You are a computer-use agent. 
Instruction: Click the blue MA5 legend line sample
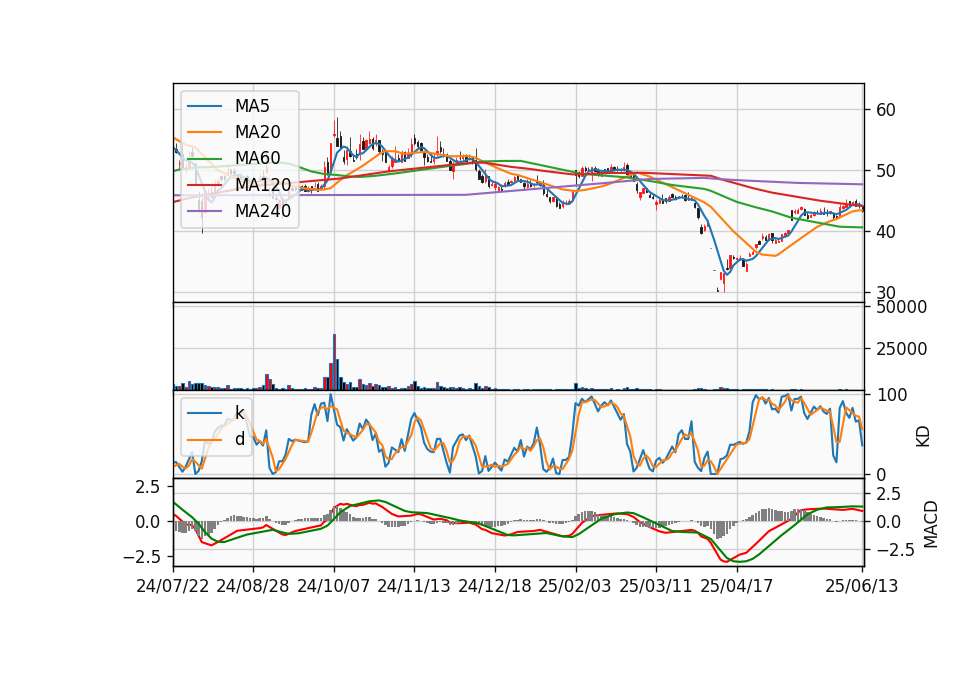pyautogui.click(x=204, y=106)
